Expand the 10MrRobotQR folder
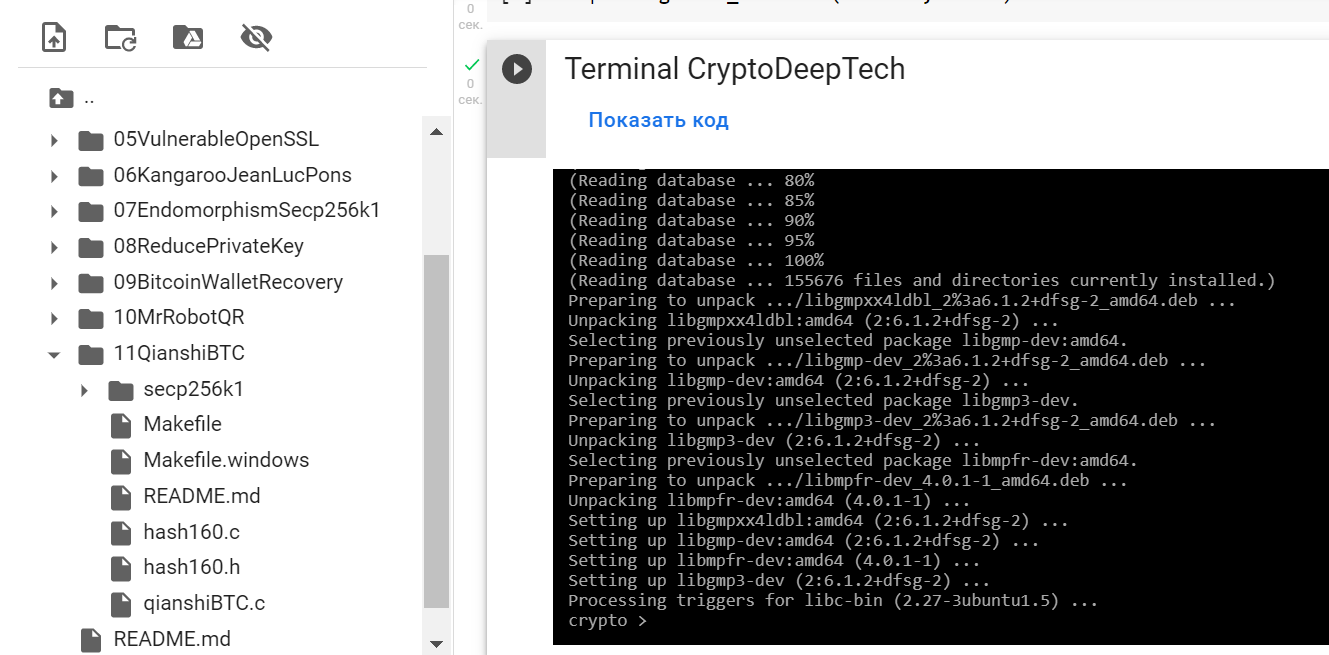 pos(54,319)
